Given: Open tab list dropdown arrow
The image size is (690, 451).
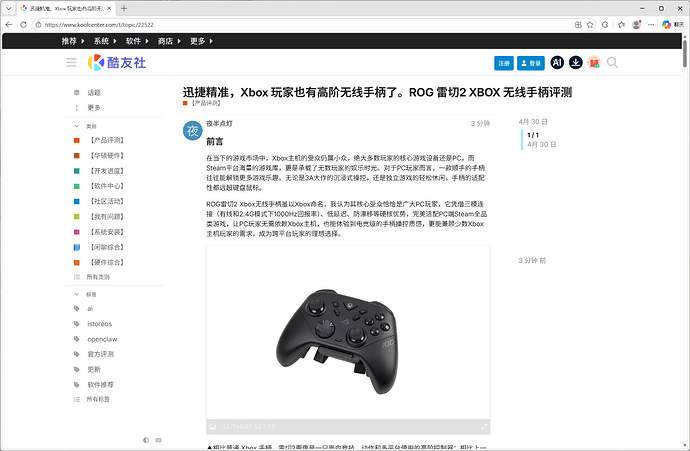Looking at the screenshot, I should coord(8,8).
